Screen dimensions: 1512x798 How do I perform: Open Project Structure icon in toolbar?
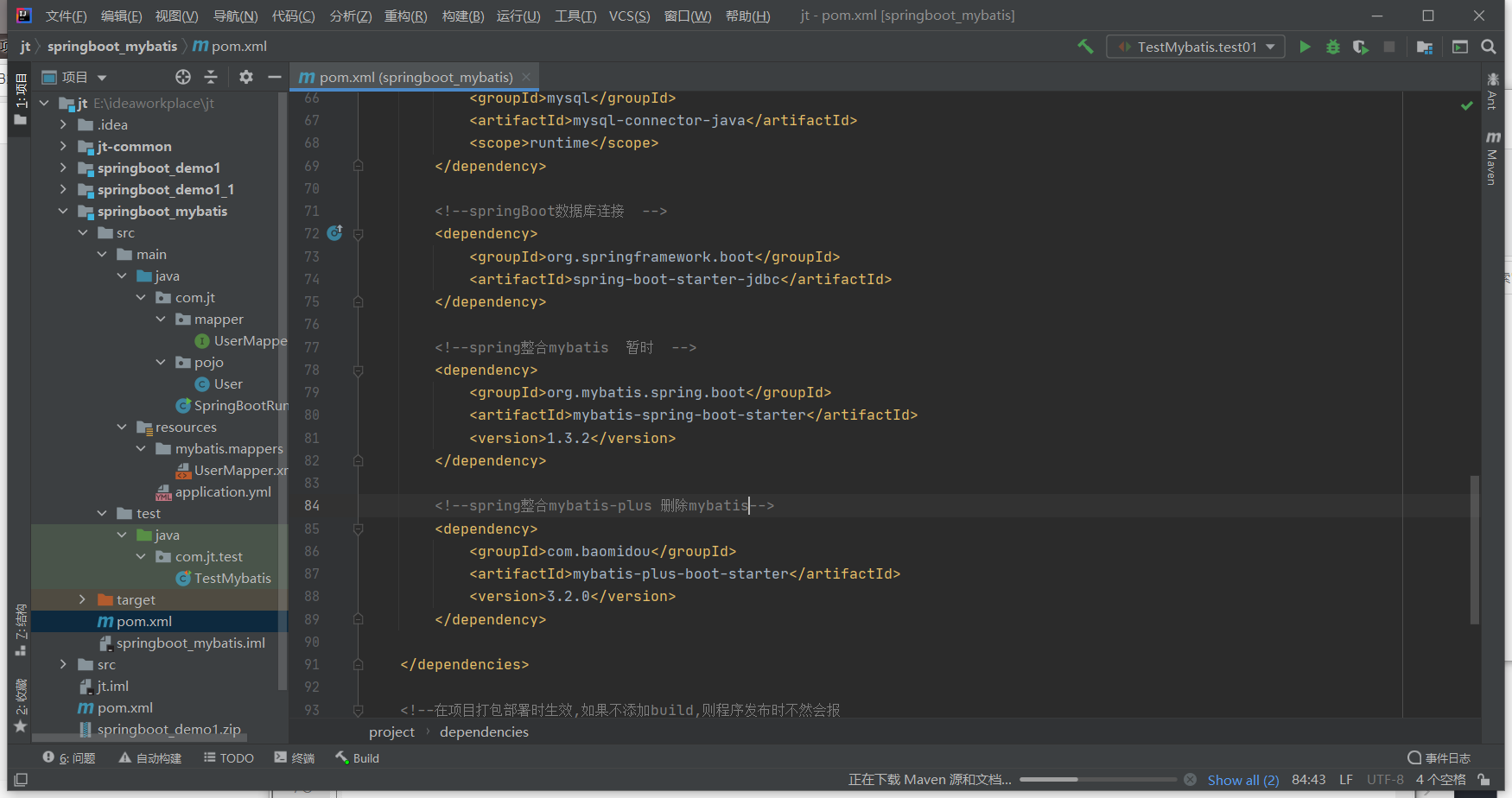pos(1425,47)
